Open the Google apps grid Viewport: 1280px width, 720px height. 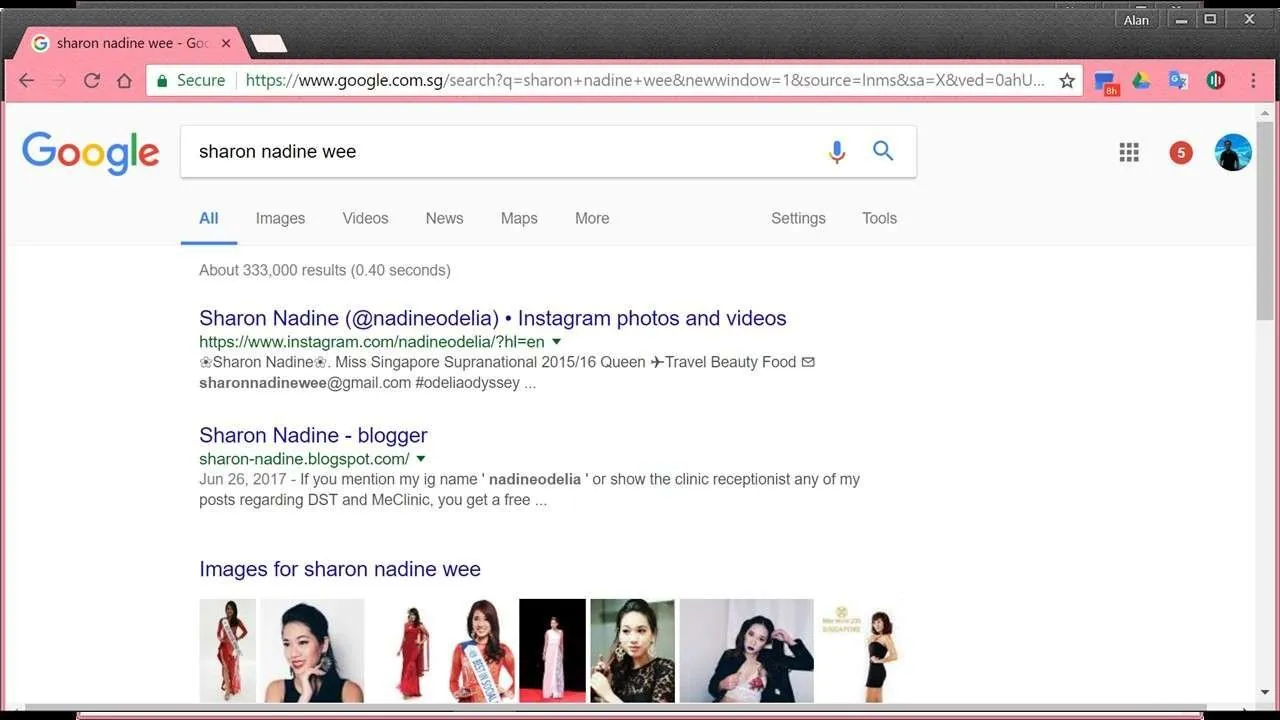(1129, 152)
